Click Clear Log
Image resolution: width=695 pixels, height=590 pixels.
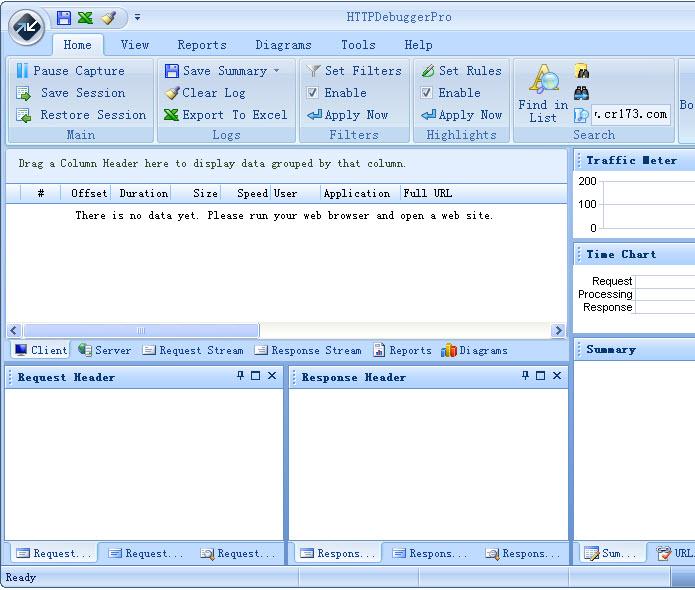point(205,93)
